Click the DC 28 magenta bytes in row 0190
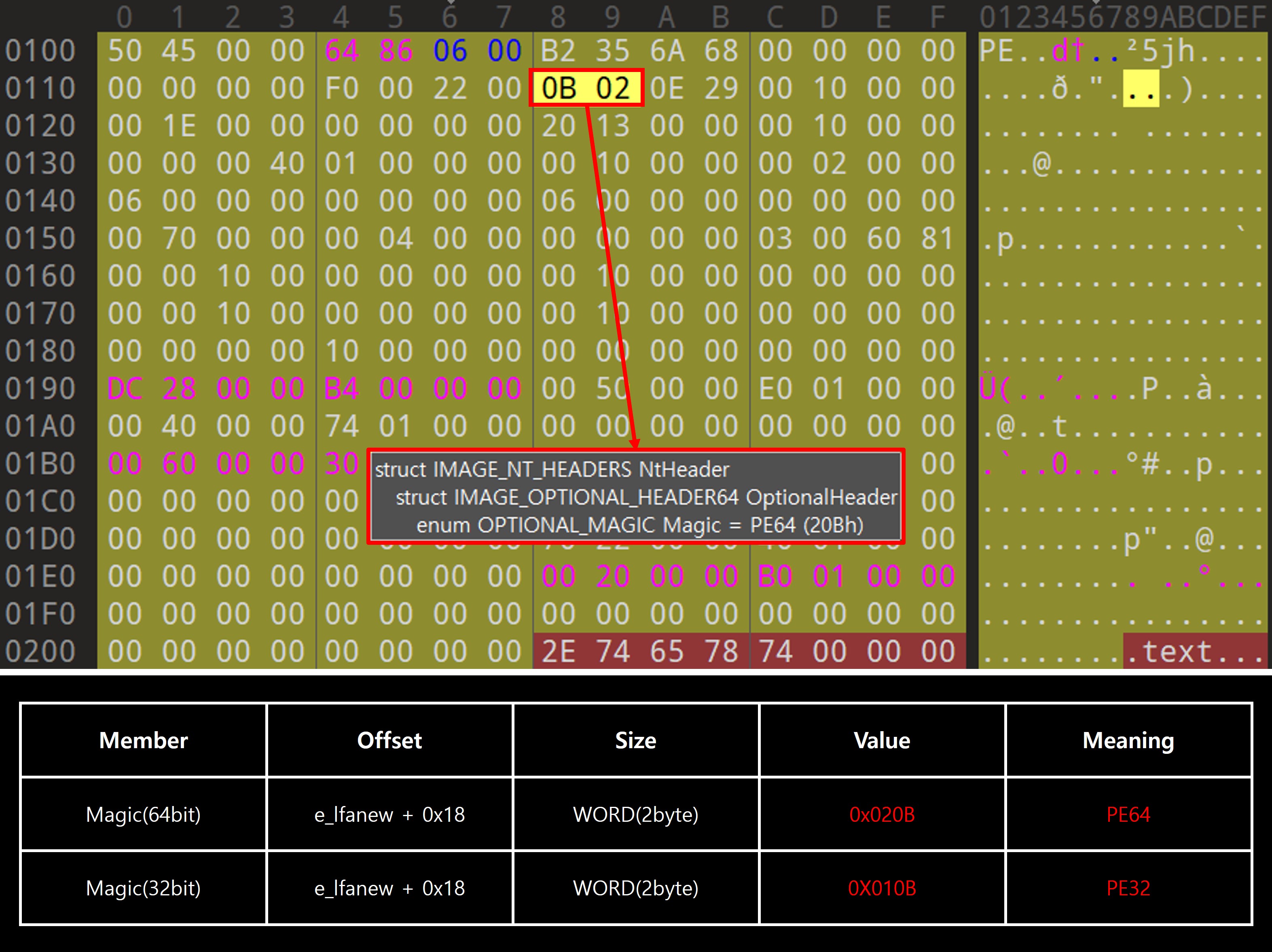The image size is (1272, 952). pyautogui.click(x=151, y=389)
